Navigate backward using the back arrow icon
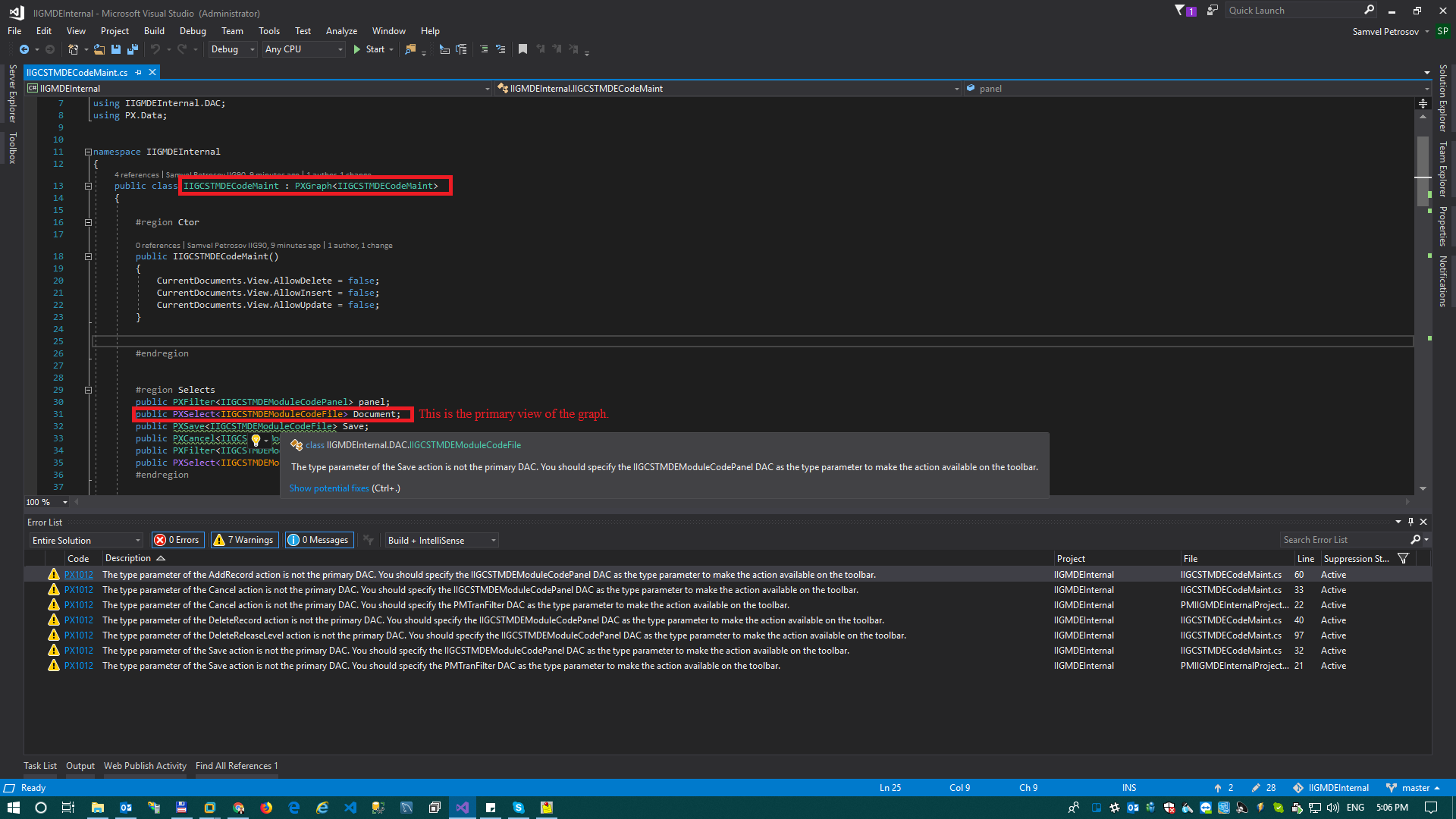 tap(24, 49)
